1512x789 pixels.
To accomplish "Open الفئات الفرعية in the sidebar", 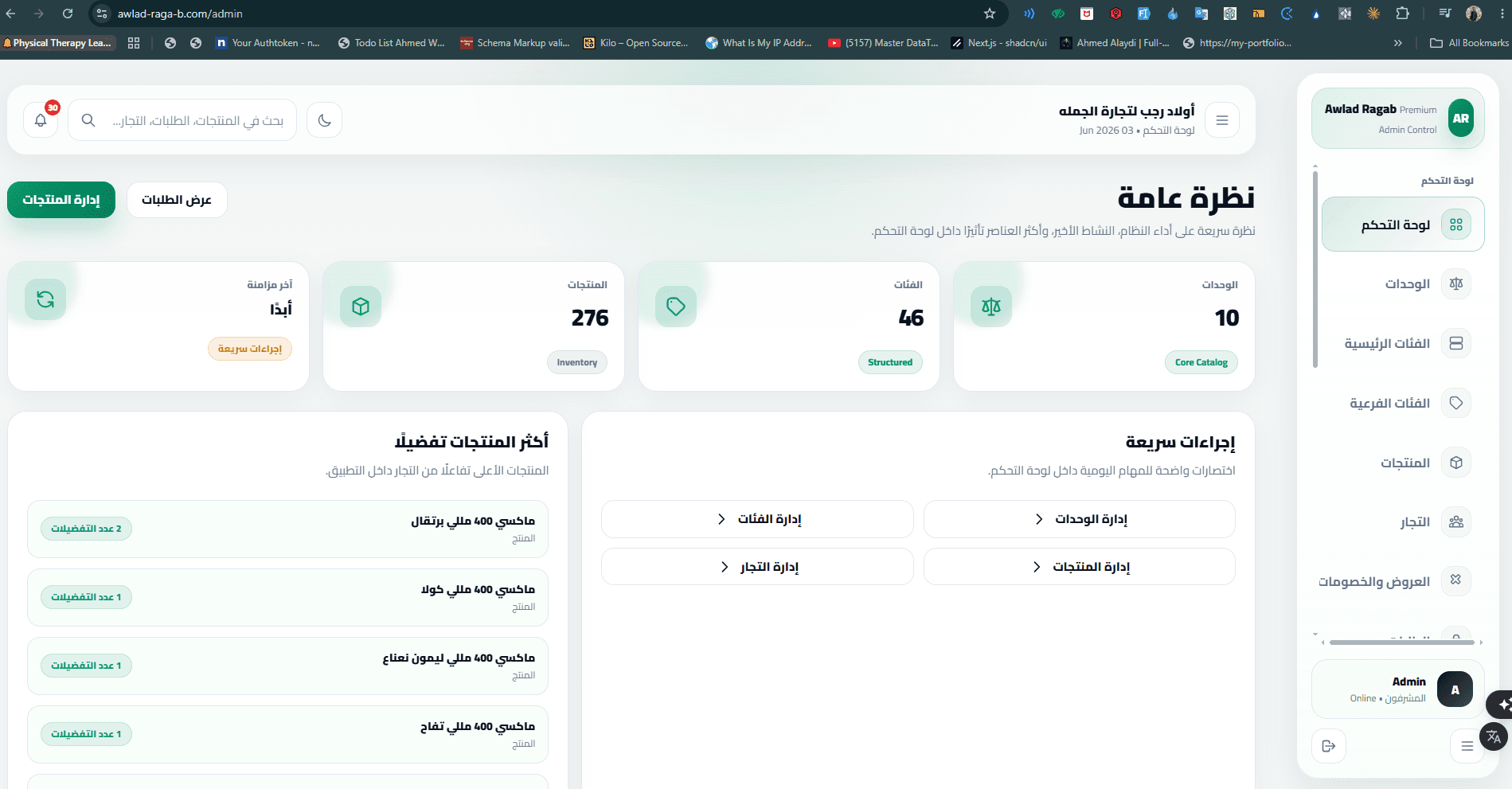I will [1403, 404].
